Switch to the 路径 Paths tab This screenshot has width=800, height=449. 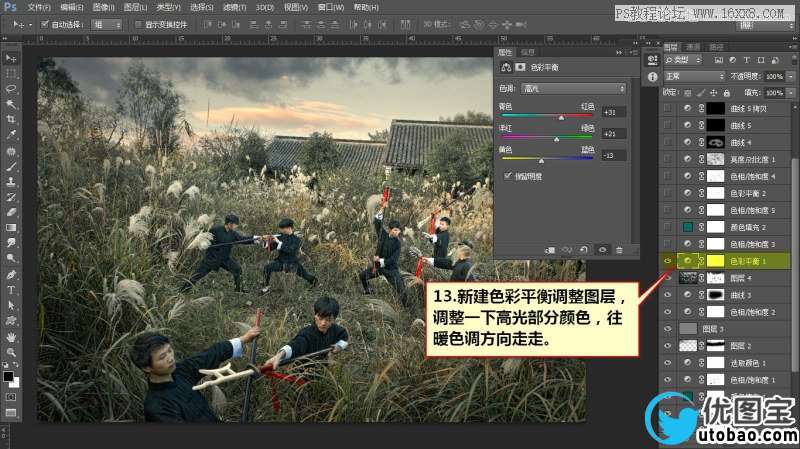[x=716, y=47]
